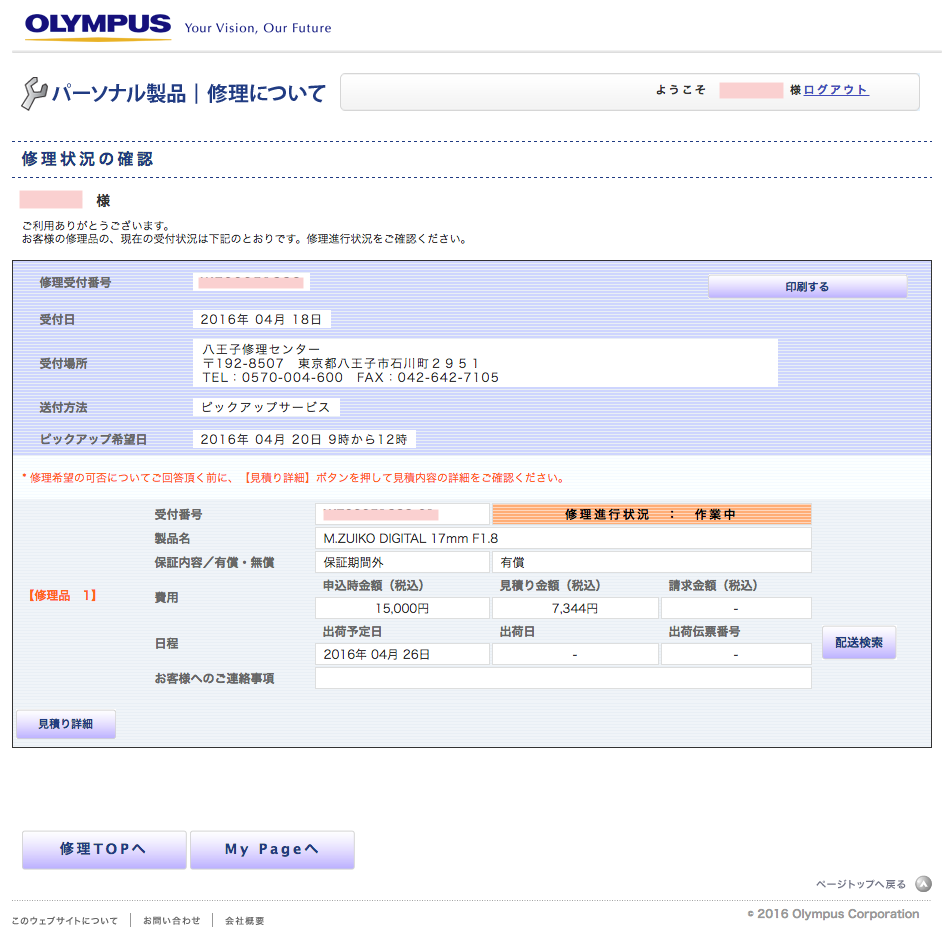Click the ログアウト link
This screenshot has width=944, height=936.
(x=836, y=90)
